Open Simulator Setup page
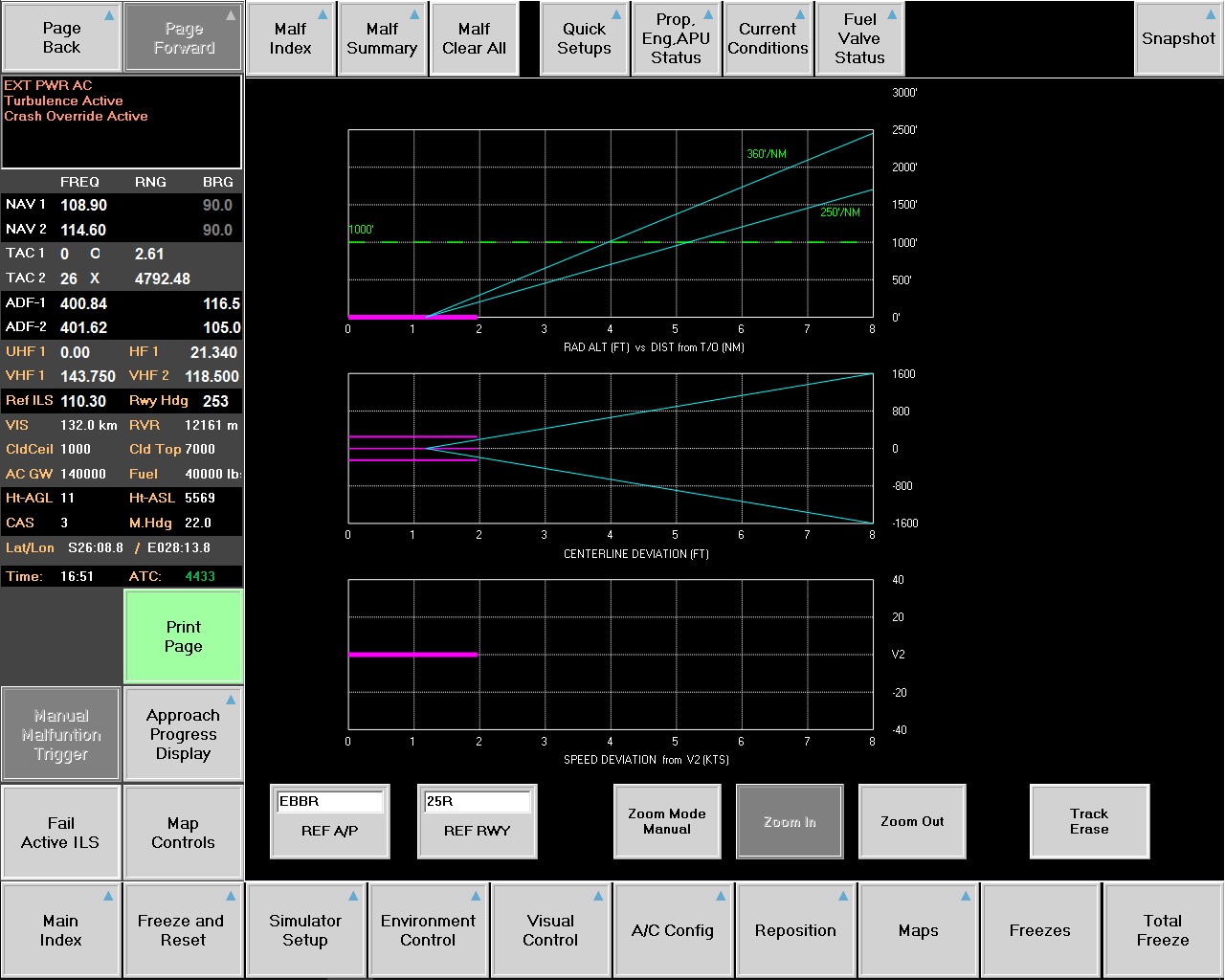This screenshot has height=980, width=1225. coord(305,930)
